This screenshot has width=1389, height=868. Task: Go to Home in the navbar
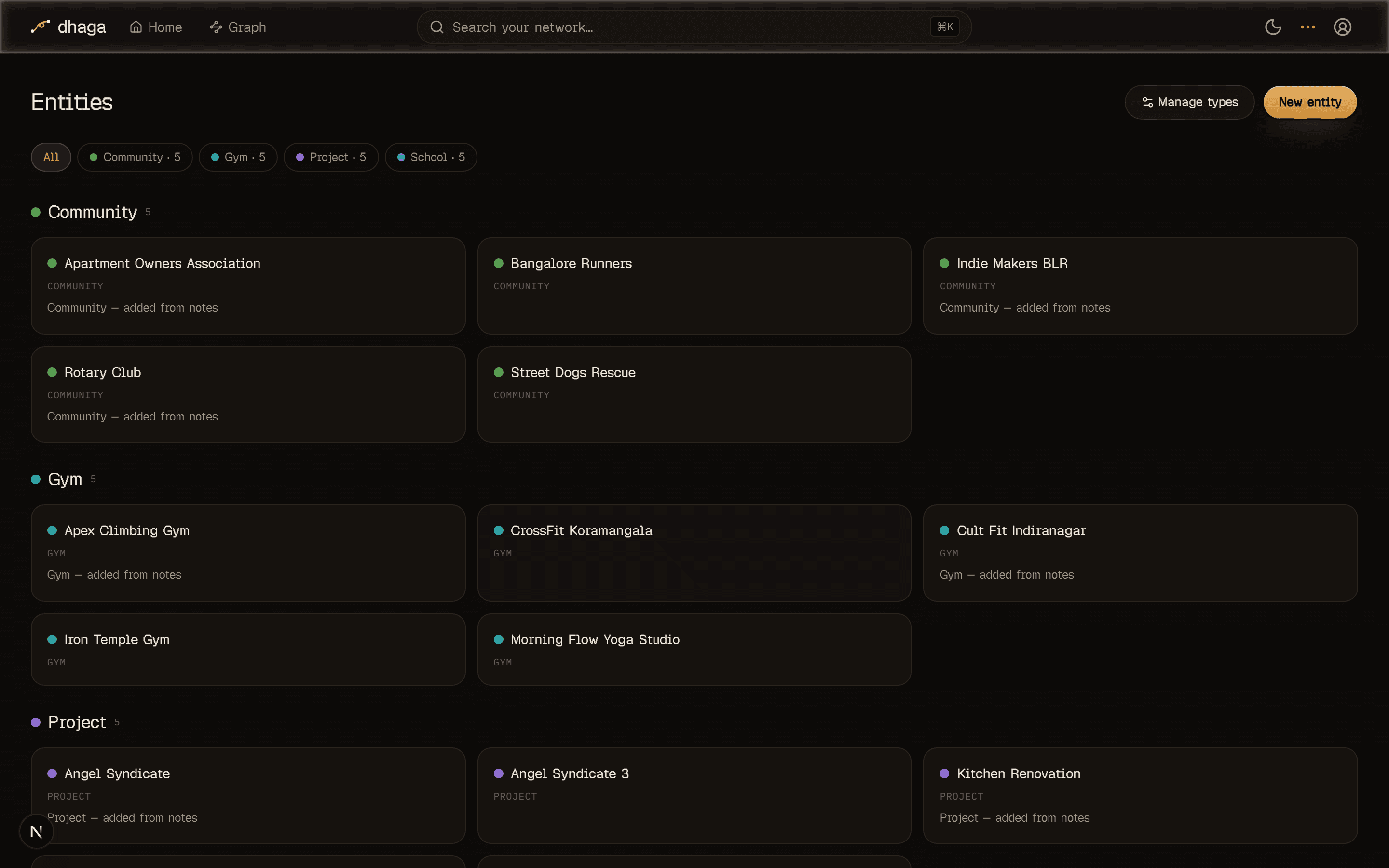(x=156, y=27)
